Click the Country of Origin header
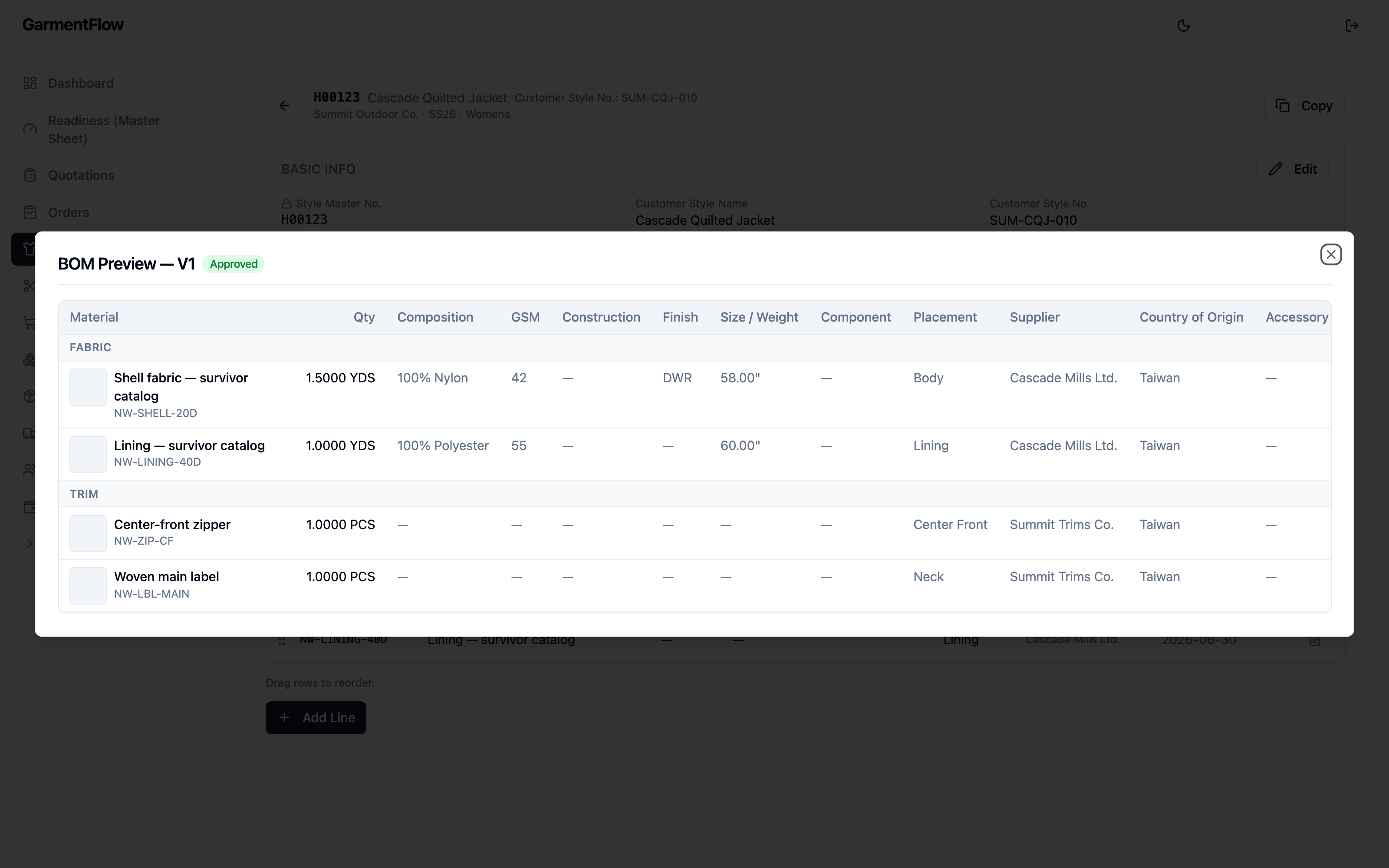1389x868 pixels. (x=1191, y=317)
